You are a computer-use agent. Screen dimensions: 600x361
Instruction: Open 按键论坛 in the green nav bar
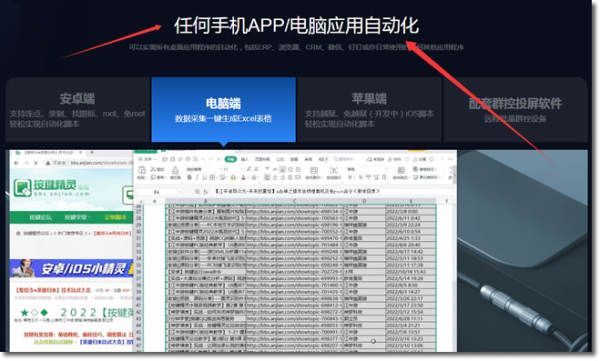(41, 217)
